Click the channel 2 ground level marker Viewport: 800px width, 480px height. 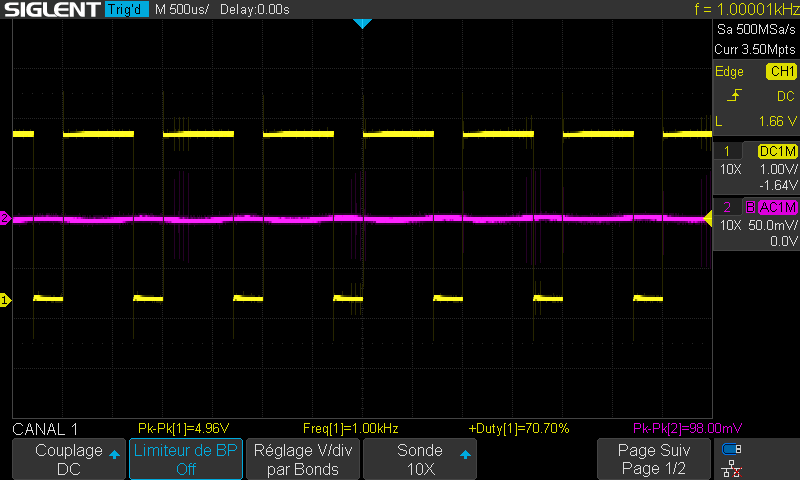5,218
